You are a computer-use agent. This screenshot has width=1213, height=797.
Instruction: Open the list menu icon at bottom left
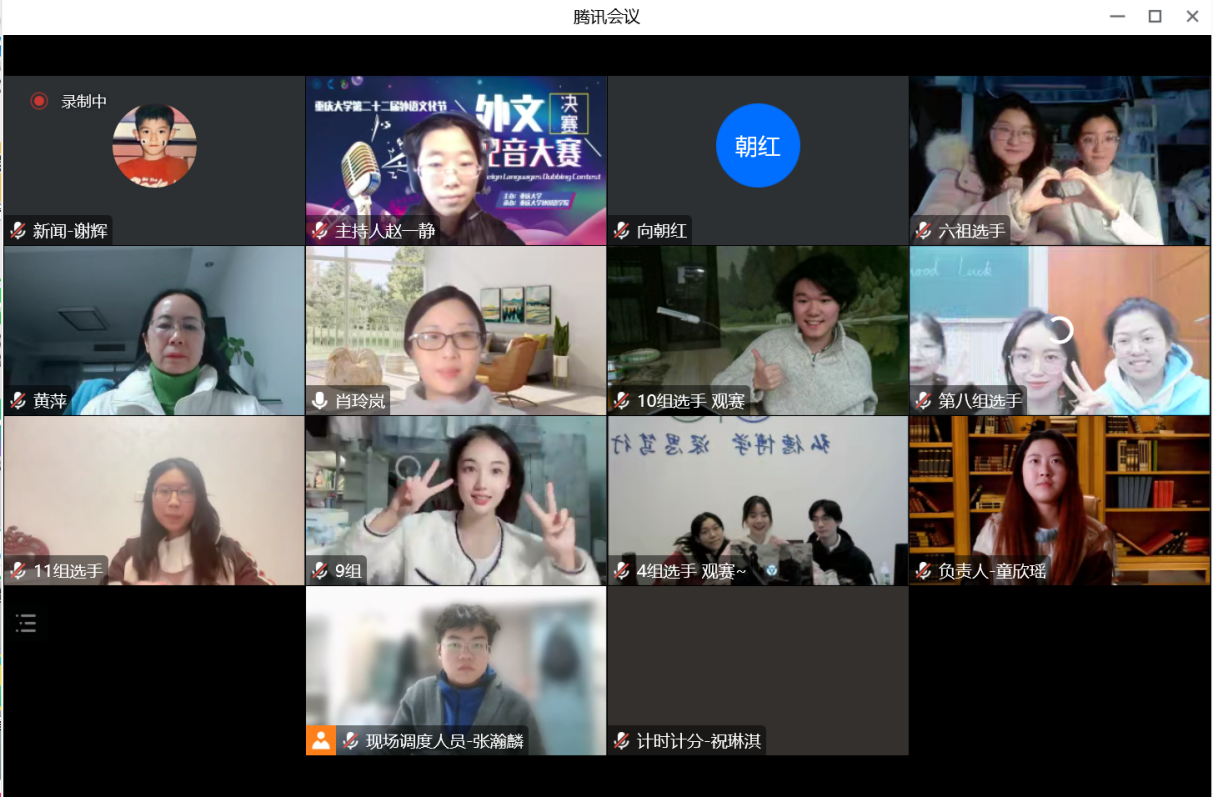point(26,624)
